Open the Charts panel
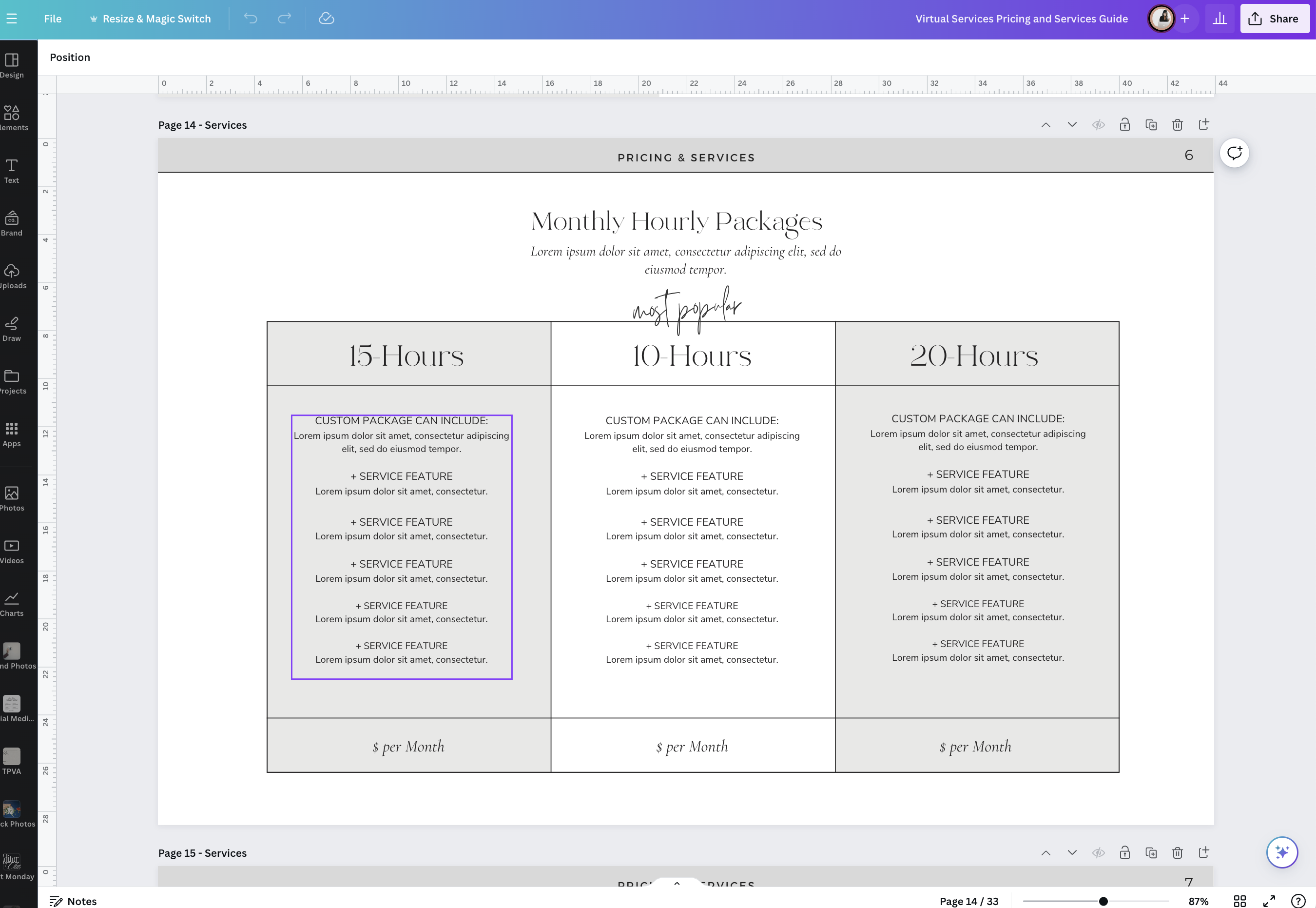This screenshot has height=908, width=1316. coord(12,604)
